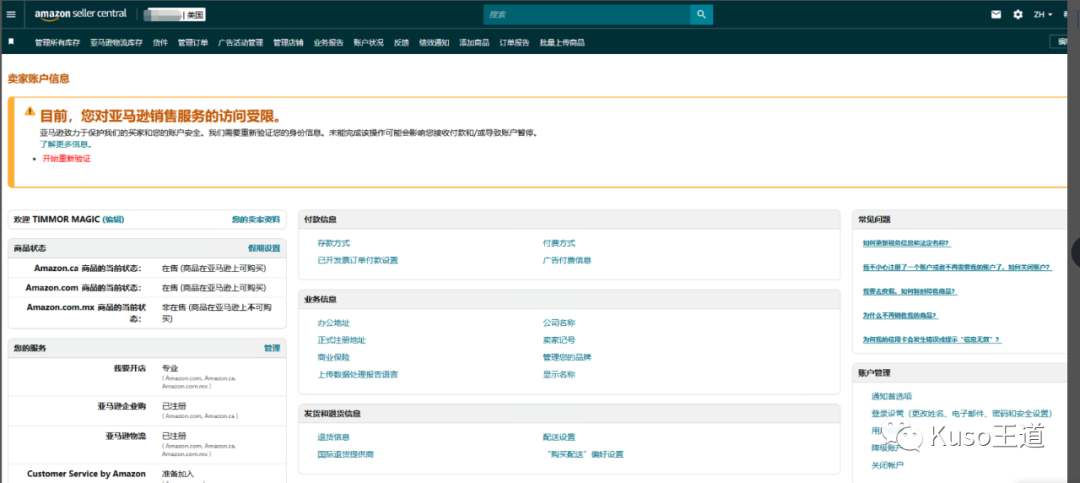Open 货件 in navigation bar
Viewport: 1080px width, 483px height.
[x=160, y=43]
